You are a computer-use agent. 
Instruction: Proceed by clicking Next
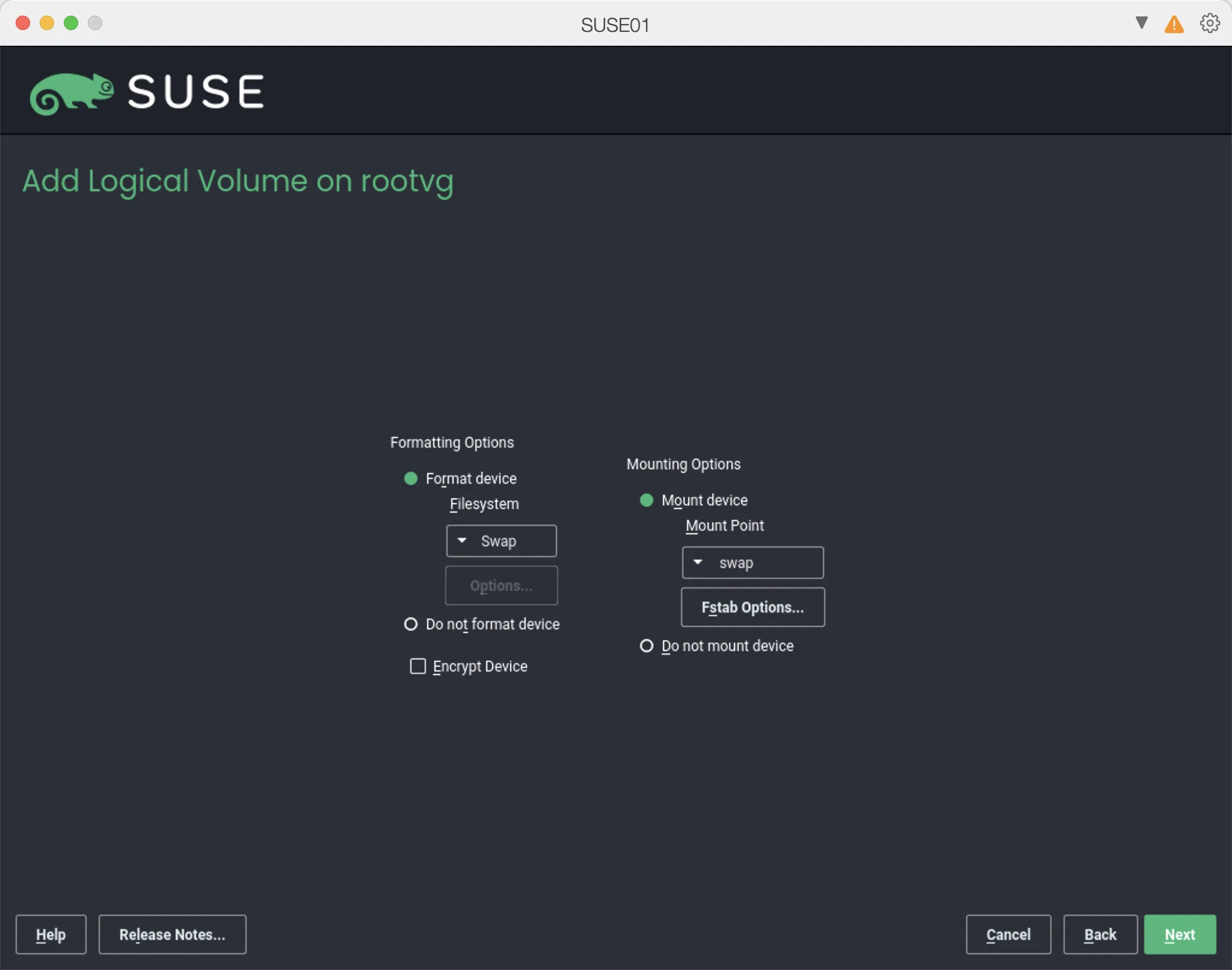(x=1179, y=934)
